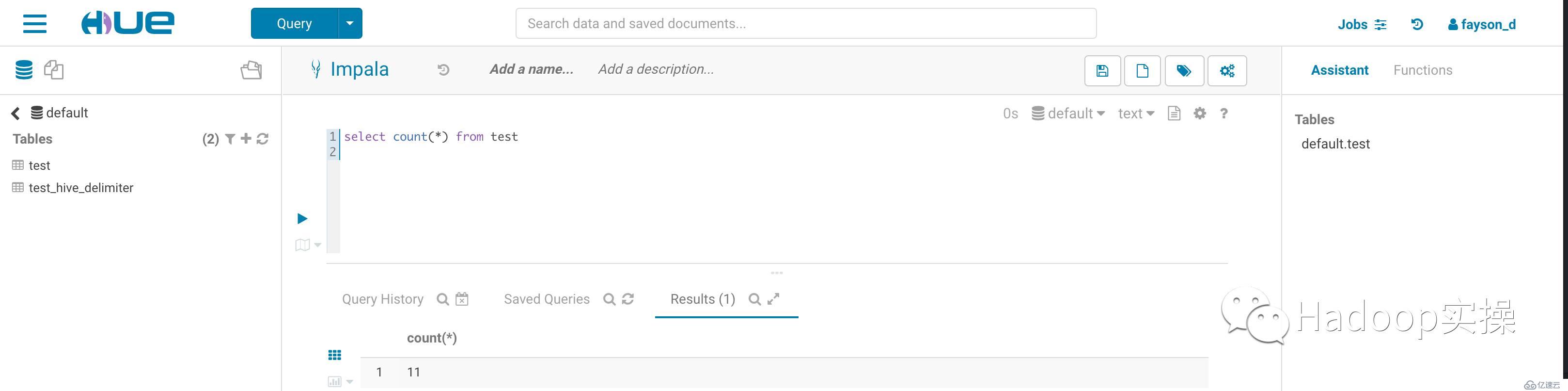Open the session settings gears icon

pyautogui.click(x=1226, y=71)
